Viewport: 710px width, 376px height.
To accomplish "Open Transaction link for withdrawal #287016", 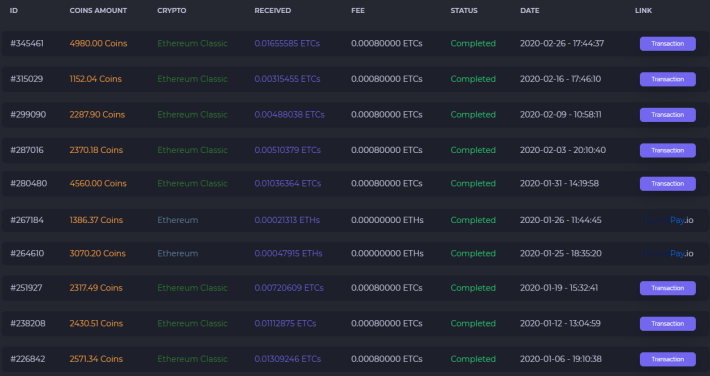I will [667, 150].
